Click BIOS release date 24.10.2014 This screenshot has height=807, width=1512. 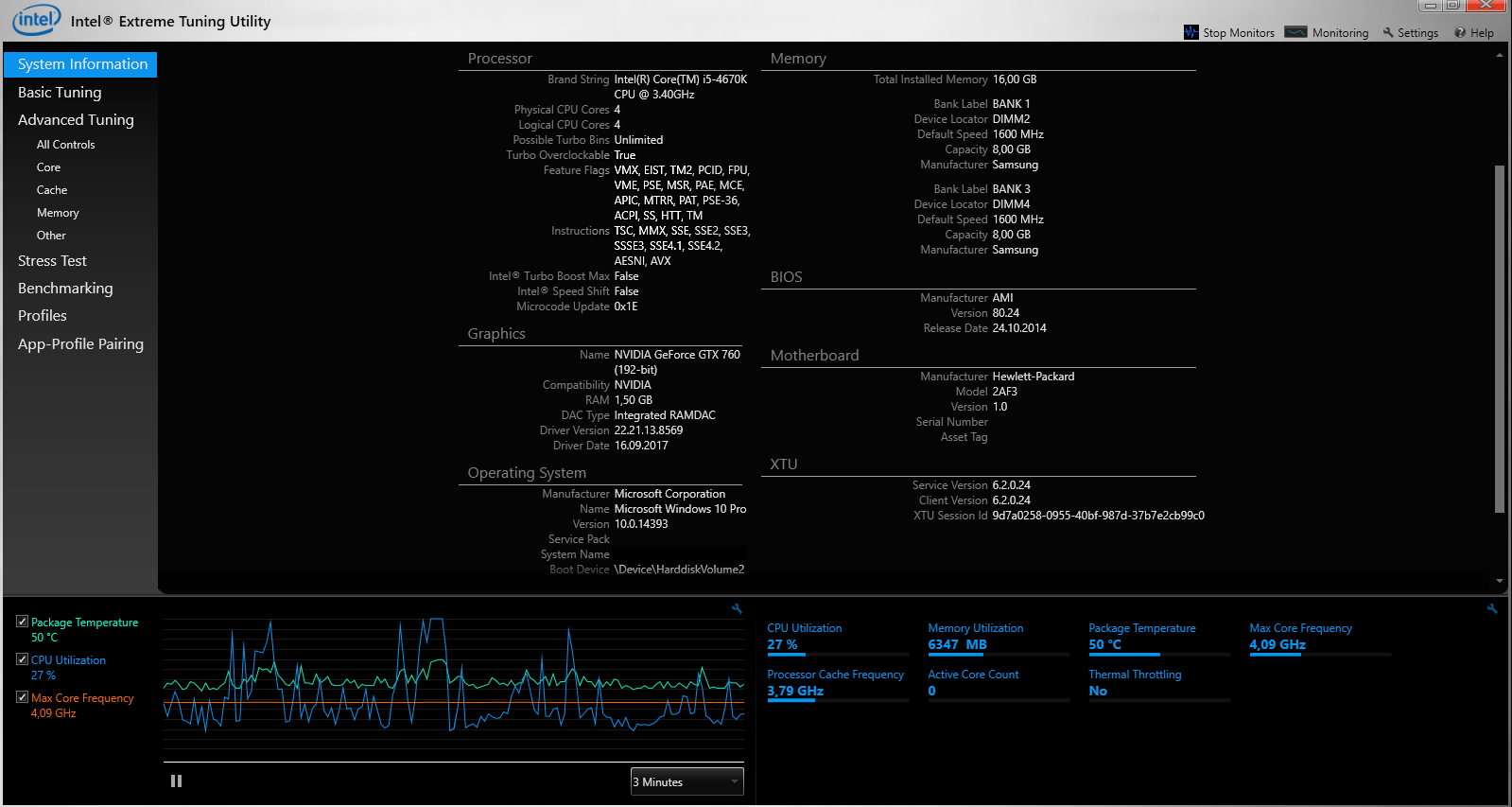pyautogui.click(x=1018, y=328)
